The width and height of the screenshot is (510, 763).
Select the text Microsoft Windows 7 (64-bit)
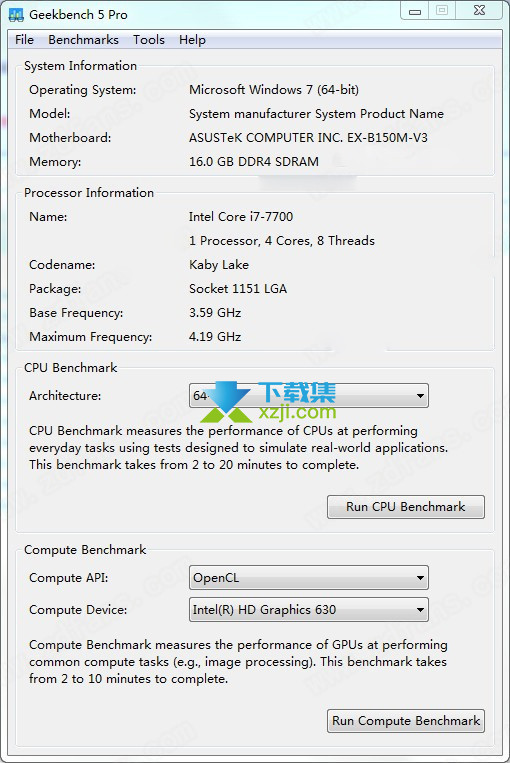(274, 90)
